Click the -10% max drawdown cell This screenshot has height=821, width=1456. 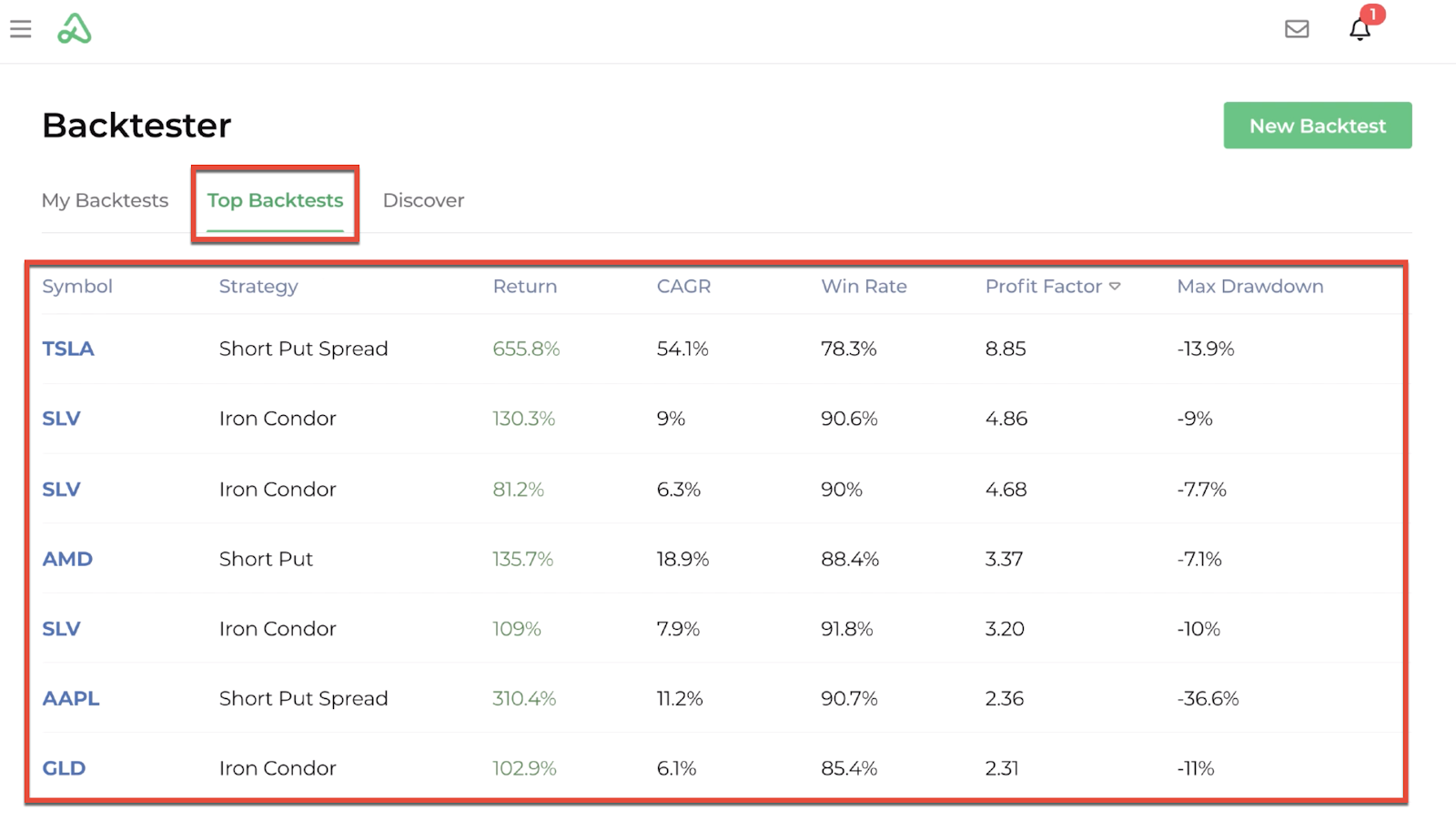pos(1198,629)
